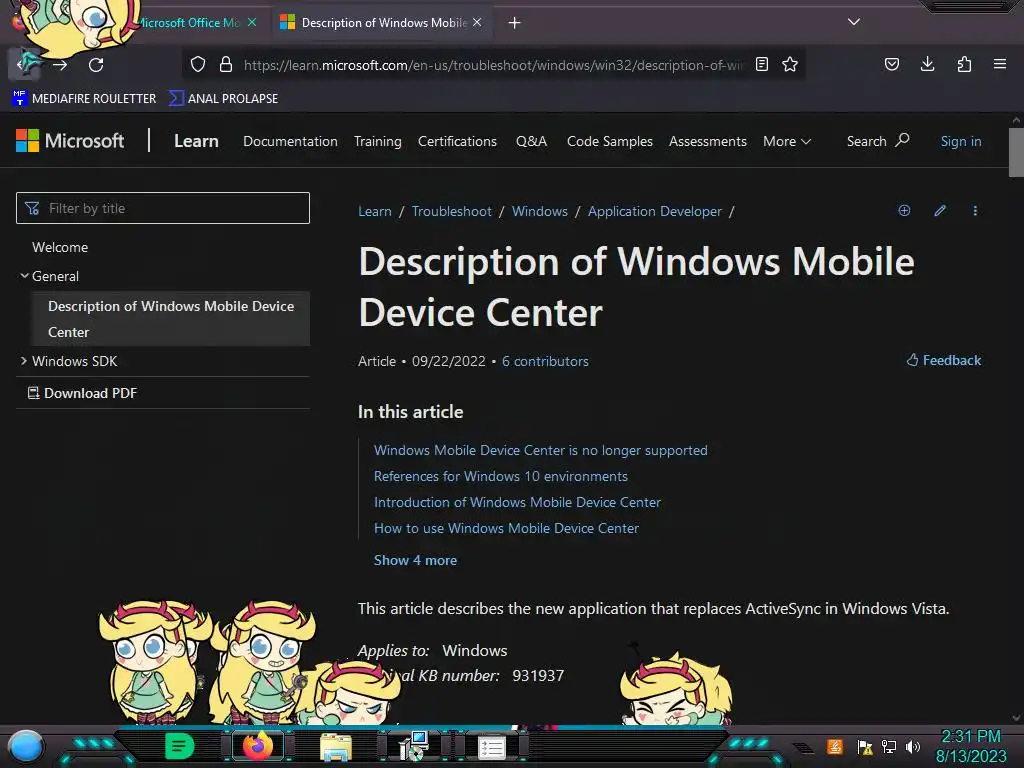The image size is (1024, 768).
Task: Jump to Introduction of Windows Mobile Device Center
Action: pyautogui.click(x=517, y=502)
